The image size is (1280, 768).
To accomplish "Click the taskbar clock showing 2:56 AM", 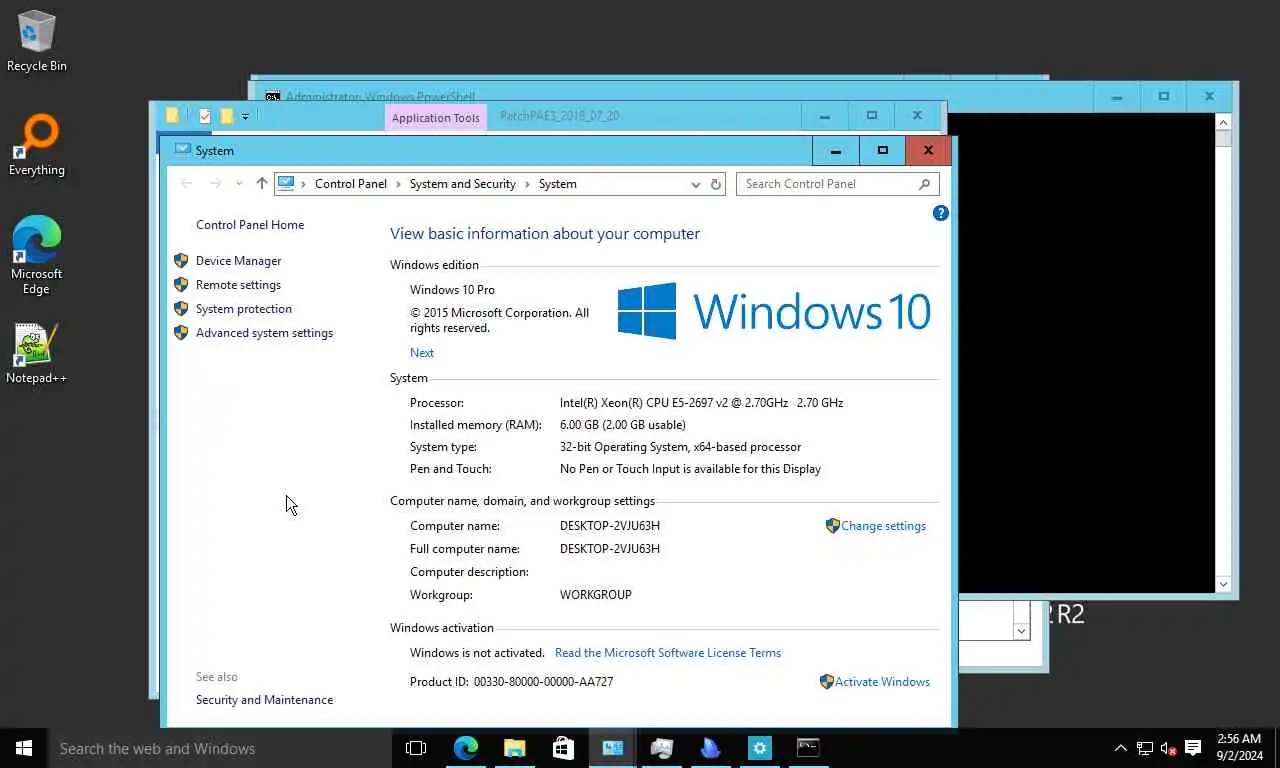I will (1240, 747).
